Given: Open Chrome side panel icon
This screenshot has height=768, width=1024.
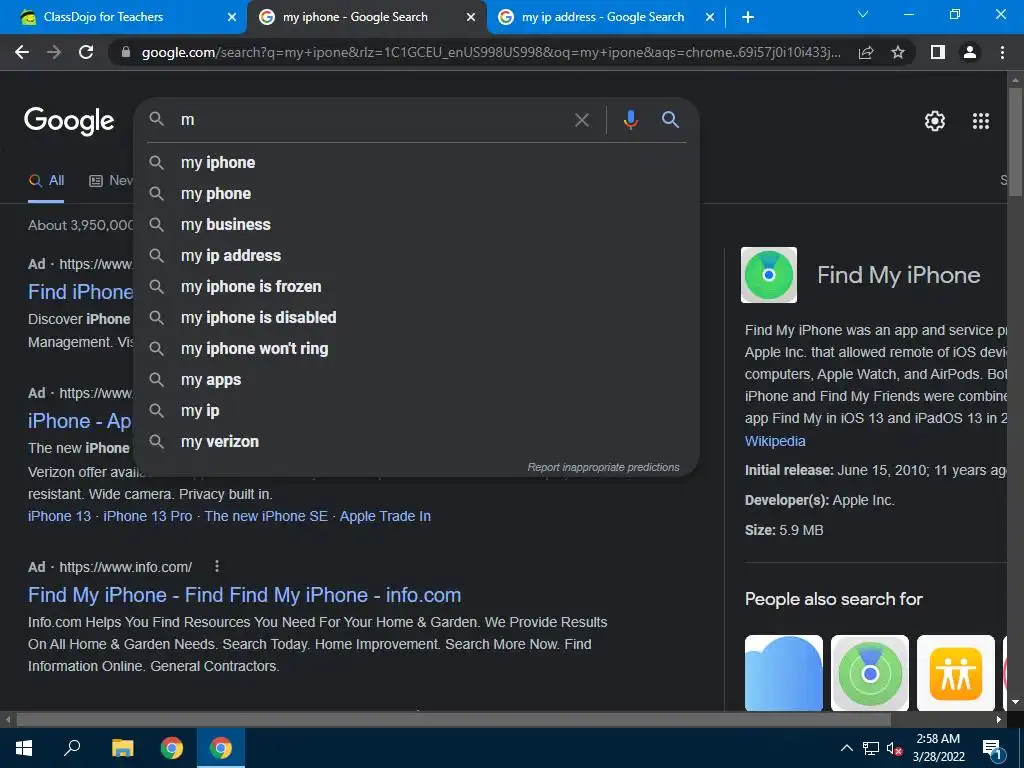Looking at the screenshot, I should (x=938, y=52).
